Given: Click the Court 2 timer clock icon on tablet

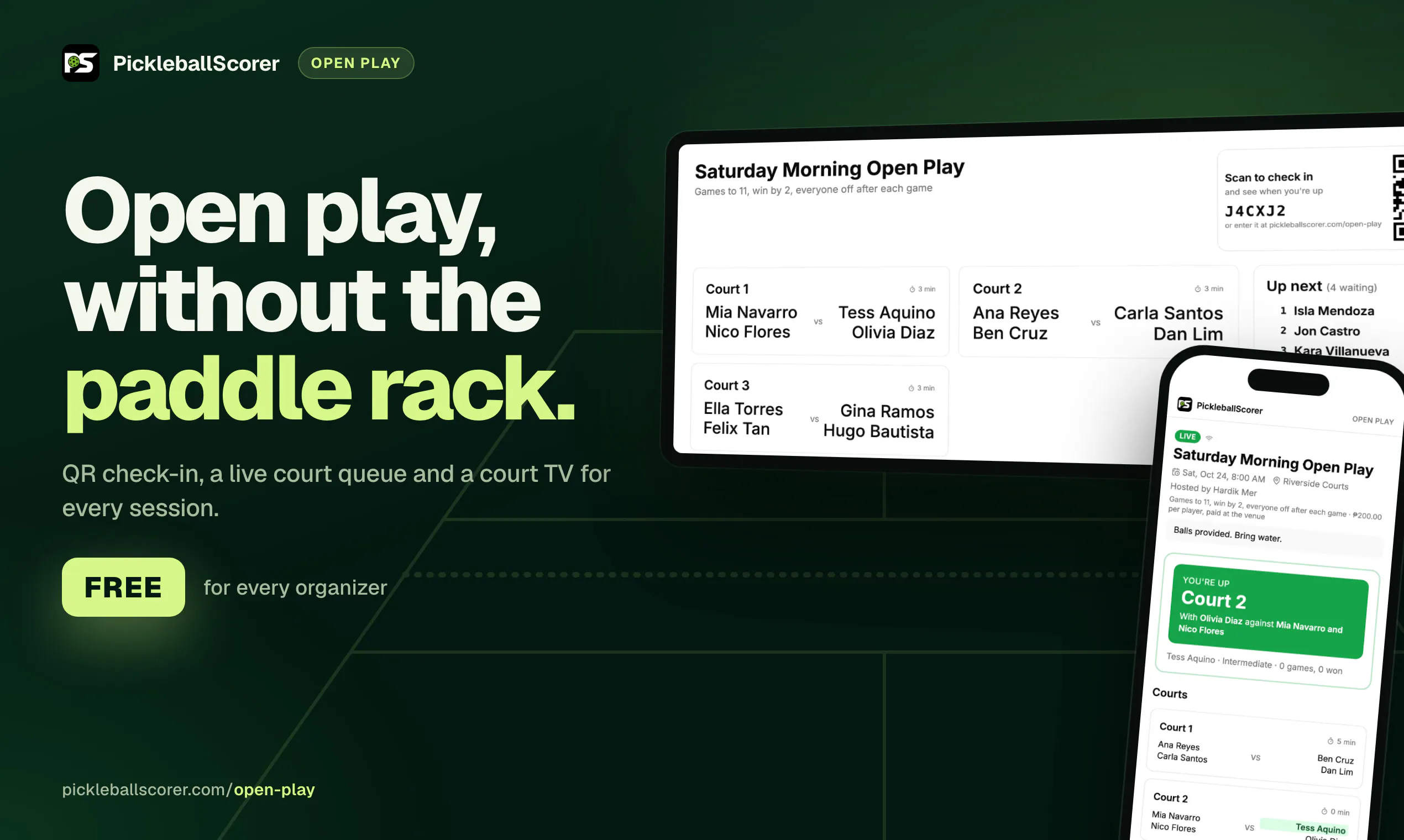Looking at the screenshot, I should (x=1198, y=288).
